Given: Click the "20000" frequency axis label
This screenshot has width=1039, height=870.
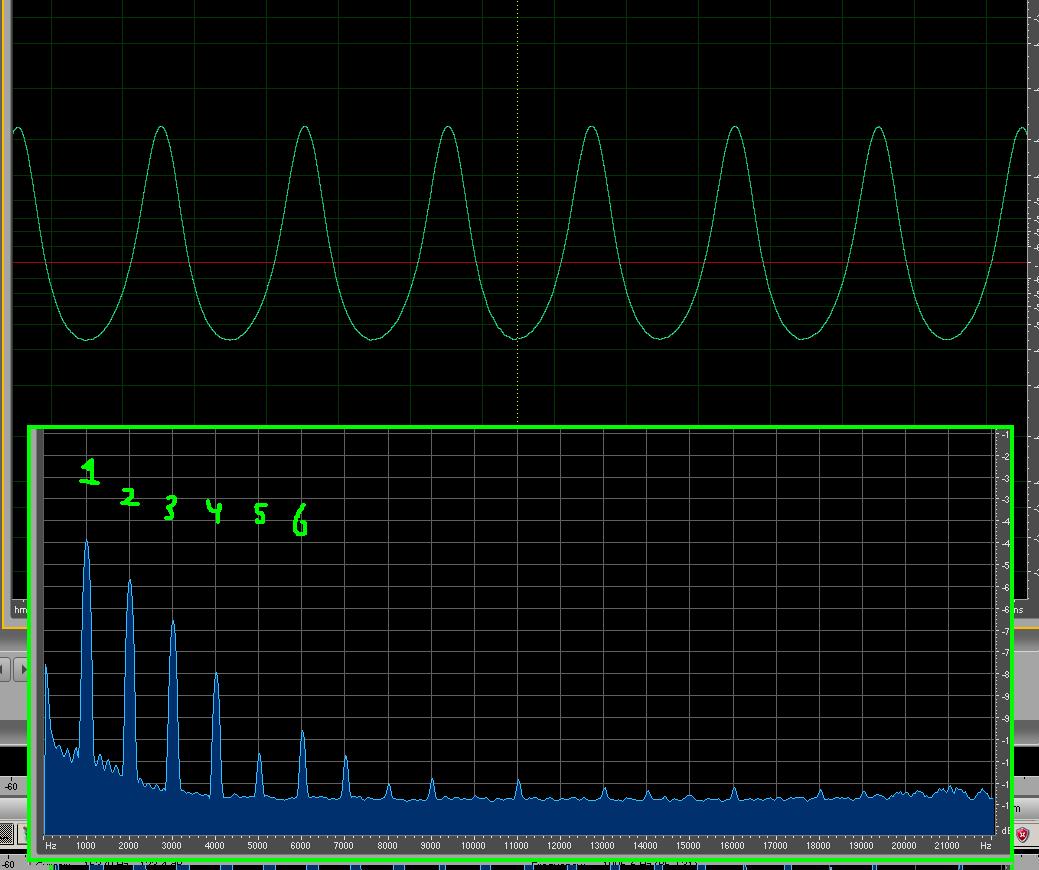Looking at the screenshot, I should (x=904, y=845).
